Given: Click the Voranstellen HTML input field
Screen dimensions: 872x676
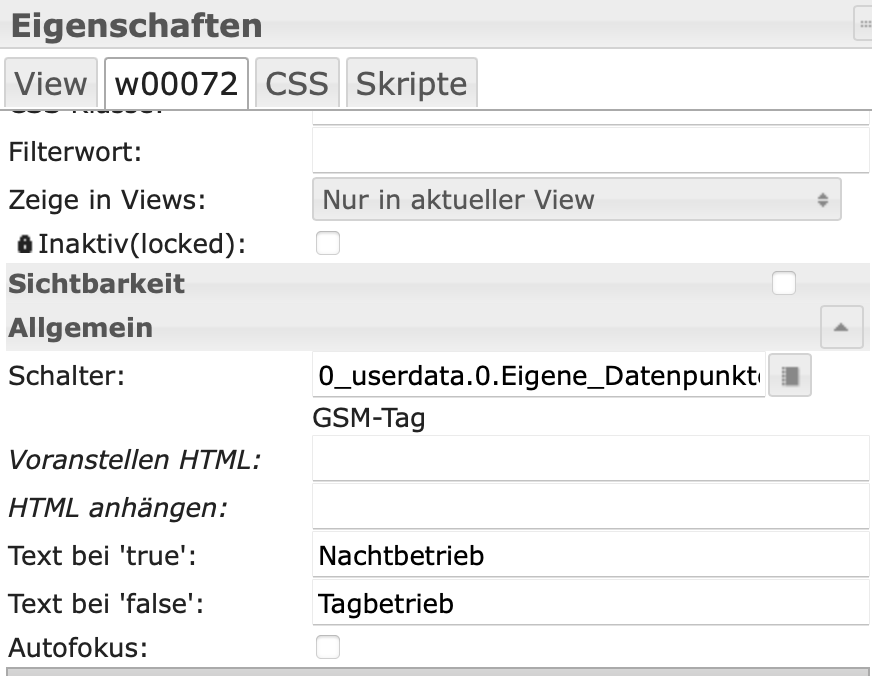Looking at the screenshot, I should point(590,460).
